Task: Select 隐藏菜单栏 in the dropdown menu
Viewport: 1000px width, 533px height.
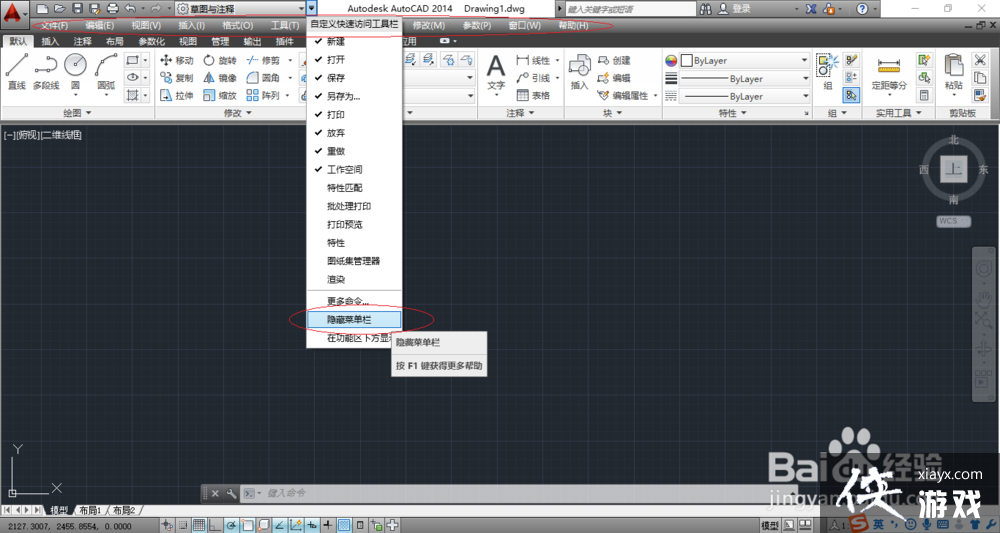Action: [355, 319]
